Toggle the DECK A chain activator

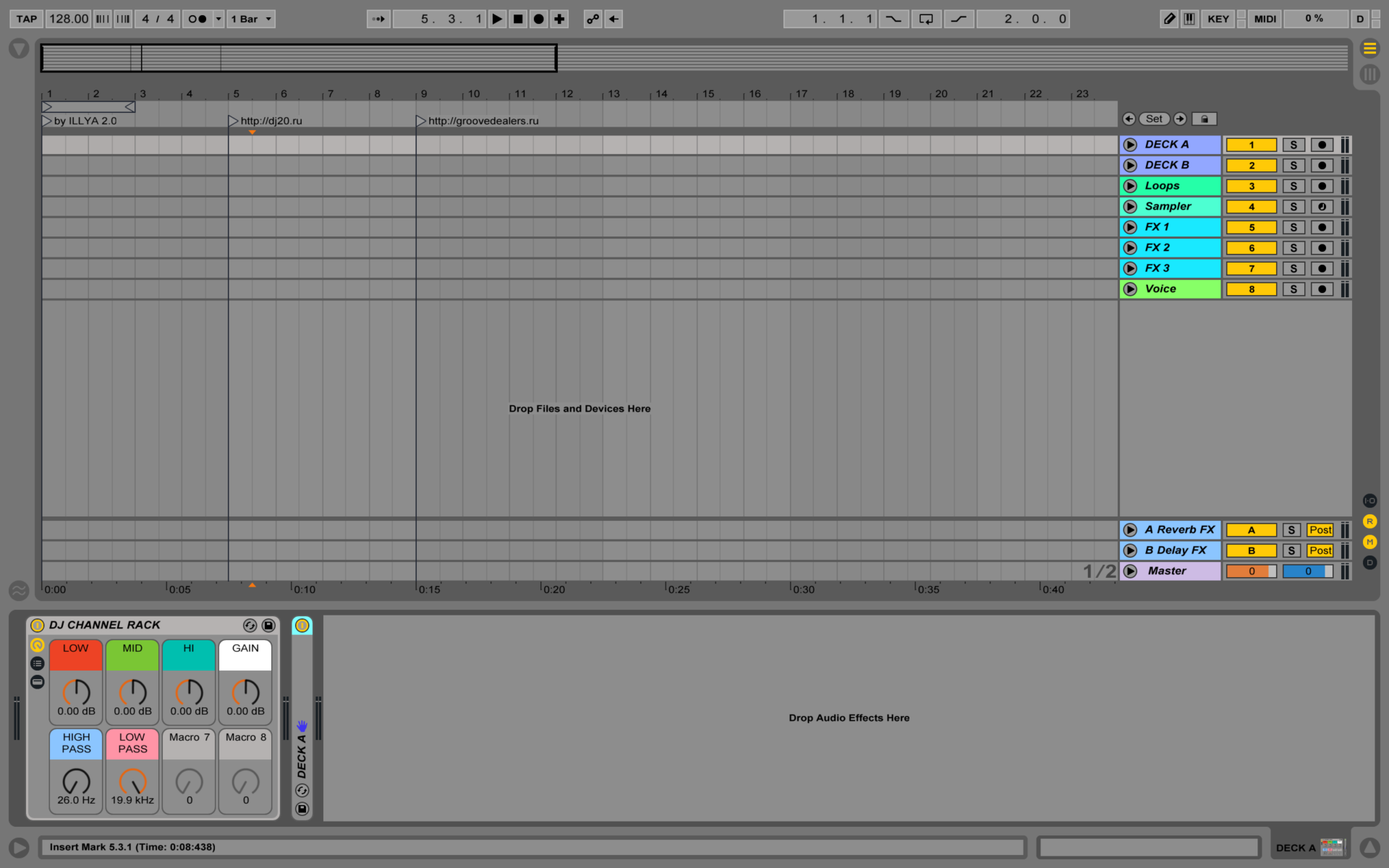[302, 625]
